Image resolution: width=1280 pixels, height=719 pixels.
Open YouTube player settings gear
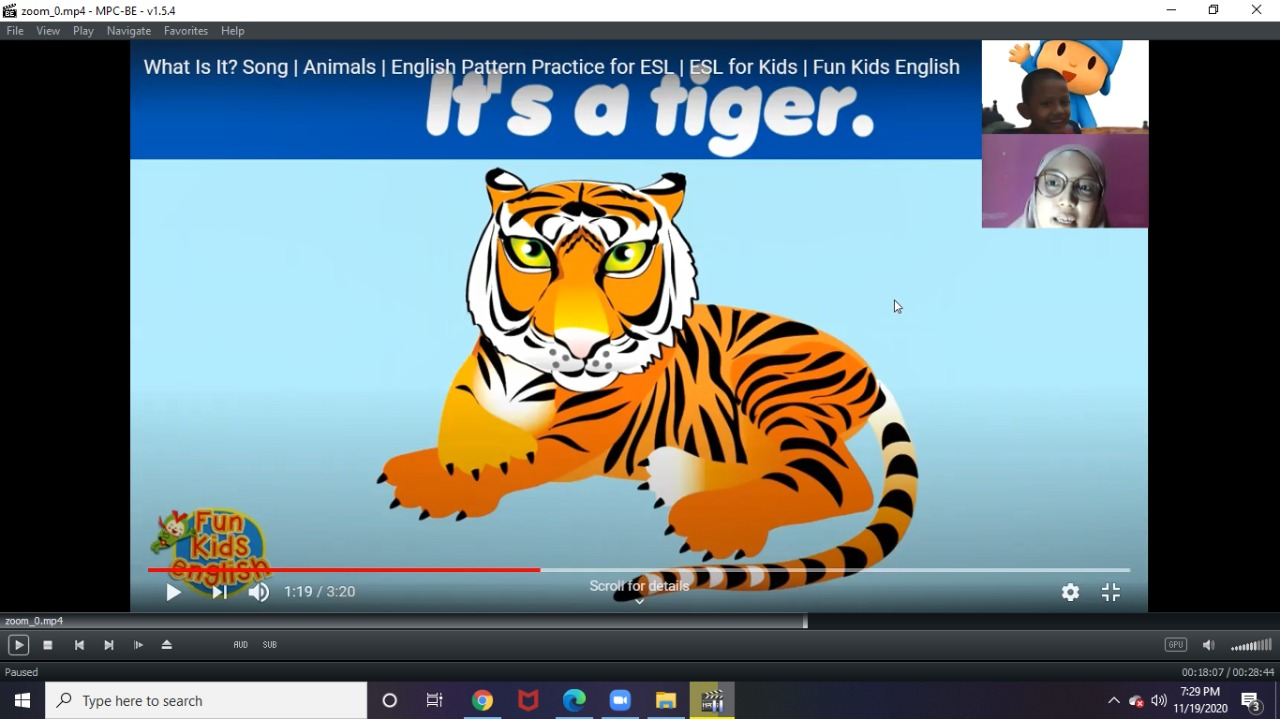[x=1070, y=592]
